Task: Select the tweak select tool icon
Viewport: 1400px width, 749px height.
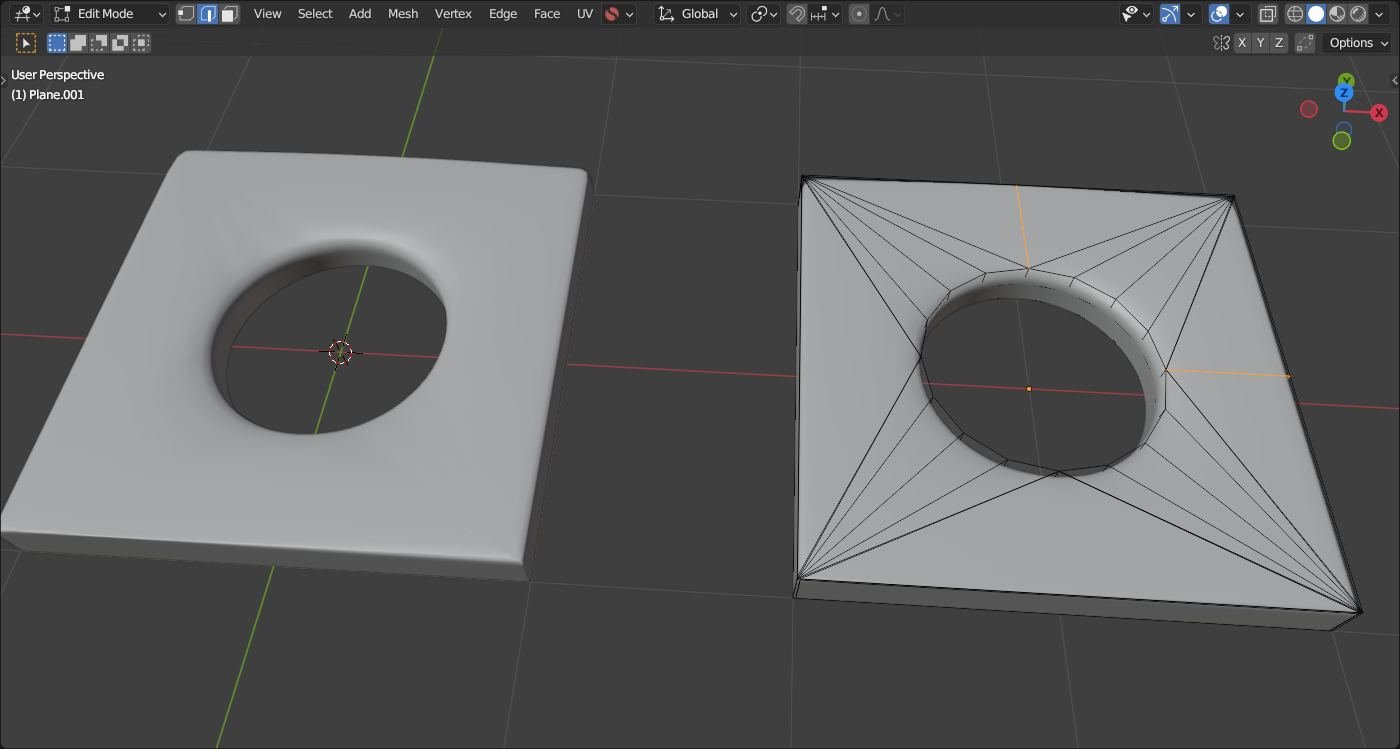Action: [26, 43]
